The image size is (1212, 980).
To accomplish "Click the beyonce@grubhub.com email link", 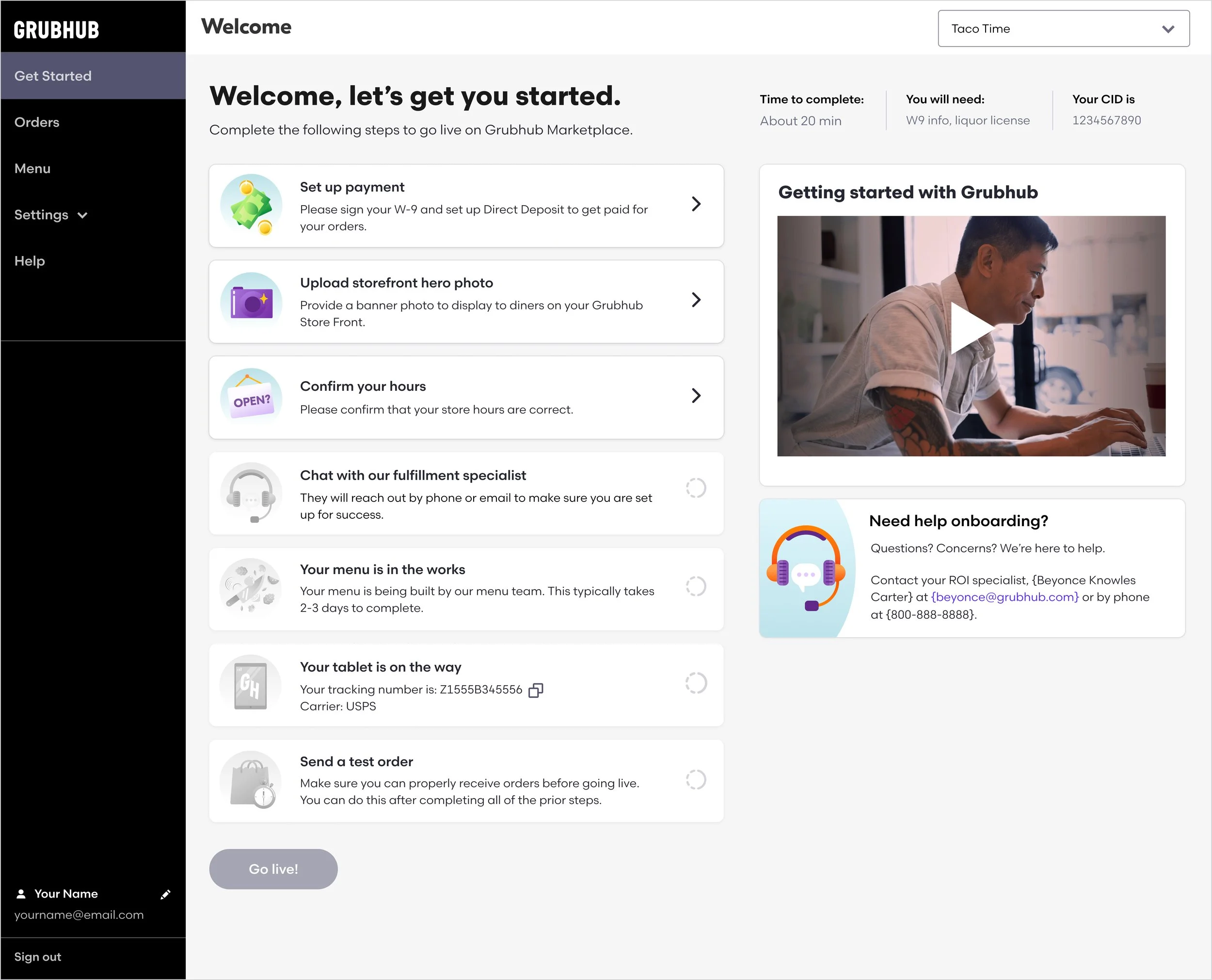I will (x=1005, y=597).
